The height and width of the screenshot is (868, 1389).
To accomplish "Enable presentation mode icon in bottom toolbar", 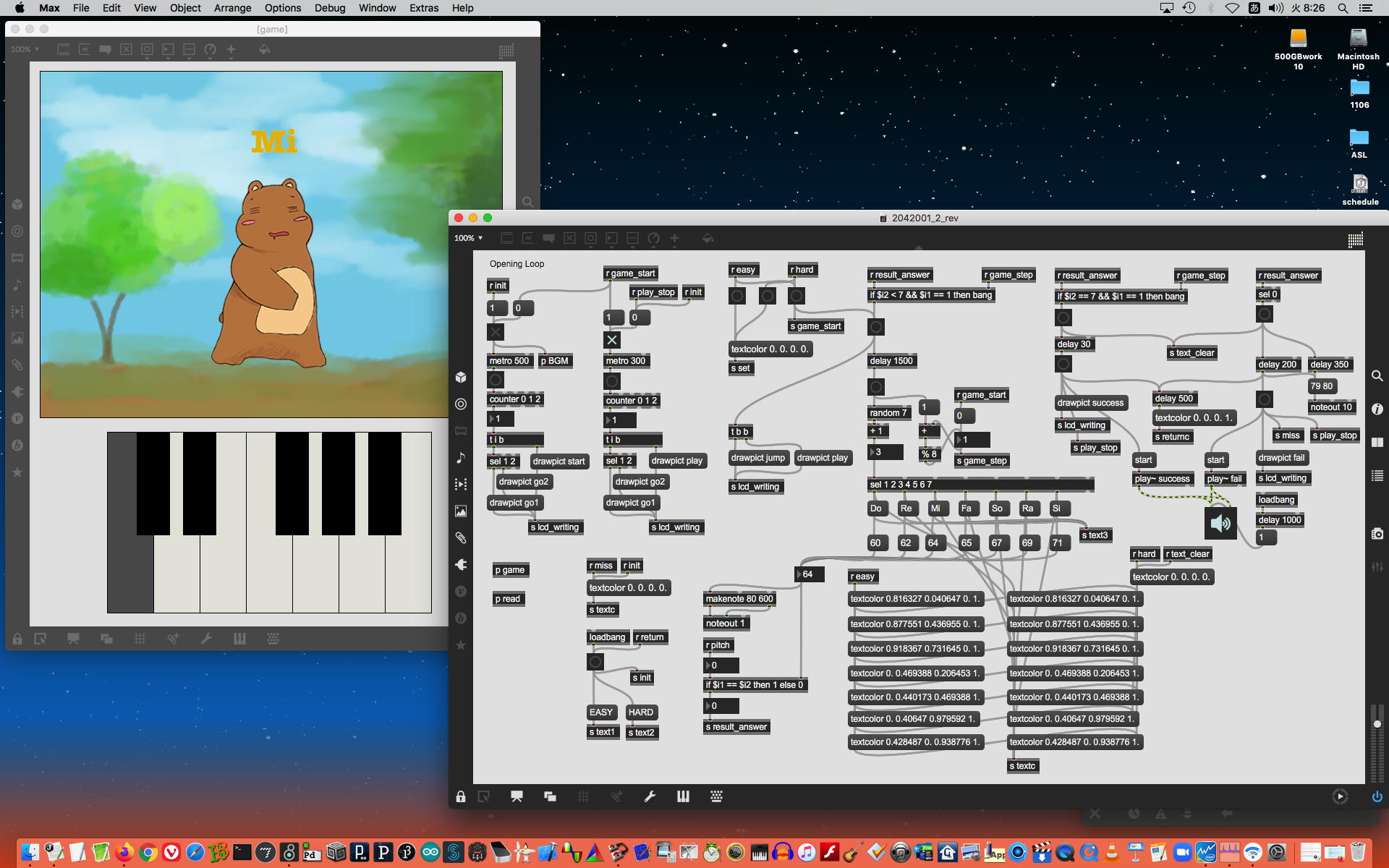I will (x=517, y=796).
